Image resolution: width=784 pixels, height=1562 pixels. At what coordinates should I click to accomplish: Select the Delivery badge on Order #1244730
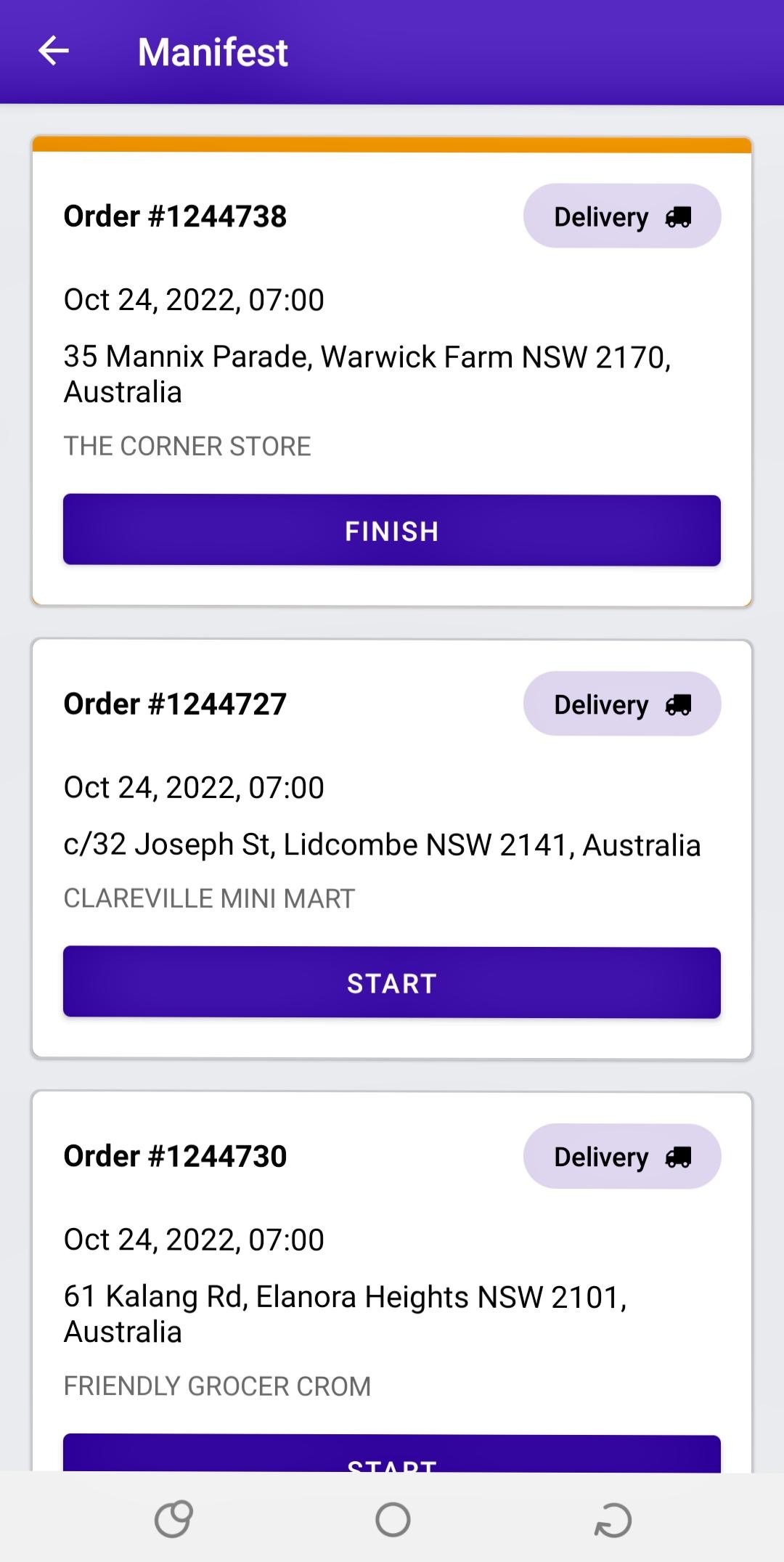(622, 1156)
